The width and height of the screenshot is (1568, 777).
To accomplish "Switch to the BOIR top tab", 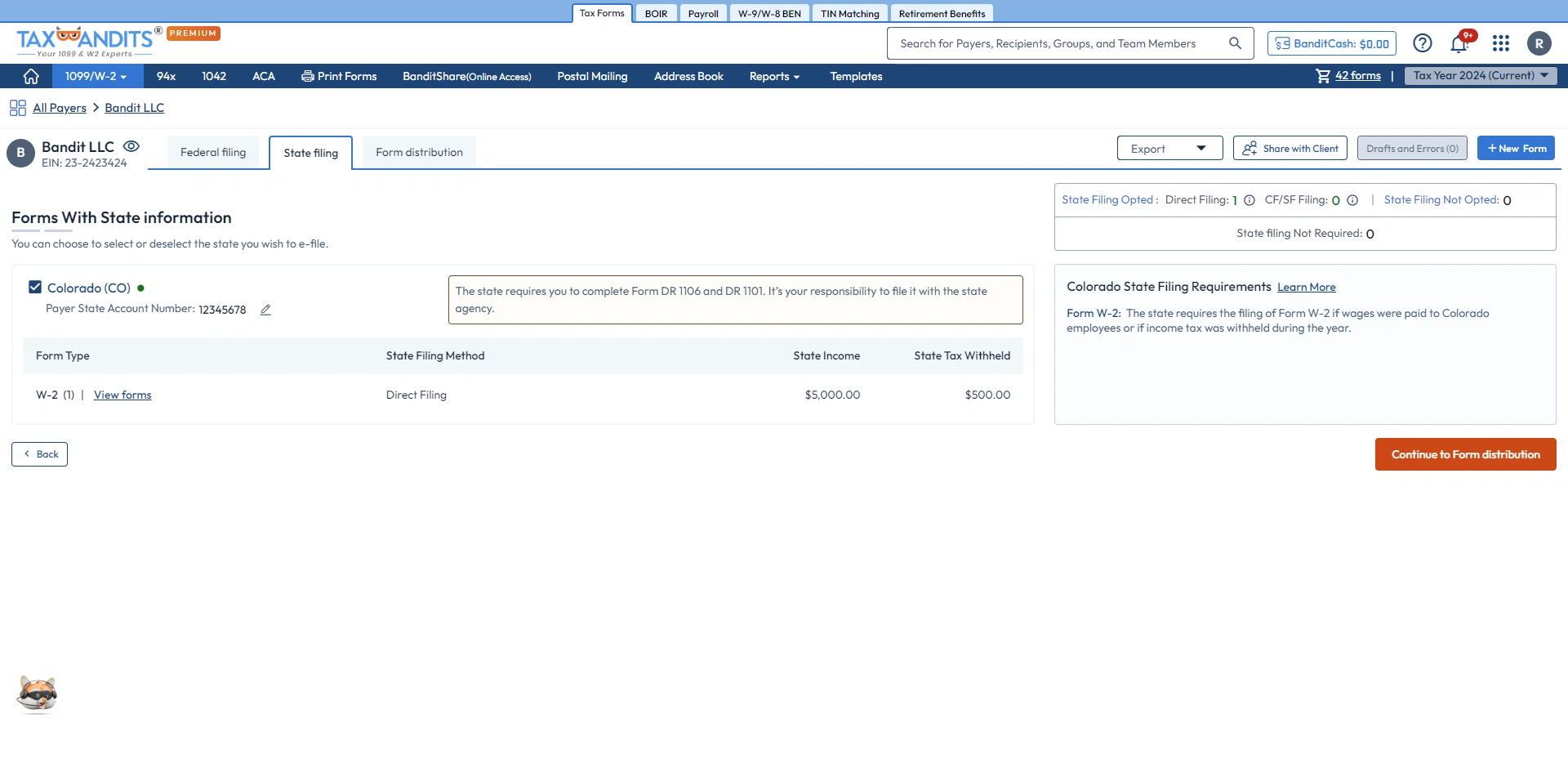I will pyautogui.click(x=656, y=13).
